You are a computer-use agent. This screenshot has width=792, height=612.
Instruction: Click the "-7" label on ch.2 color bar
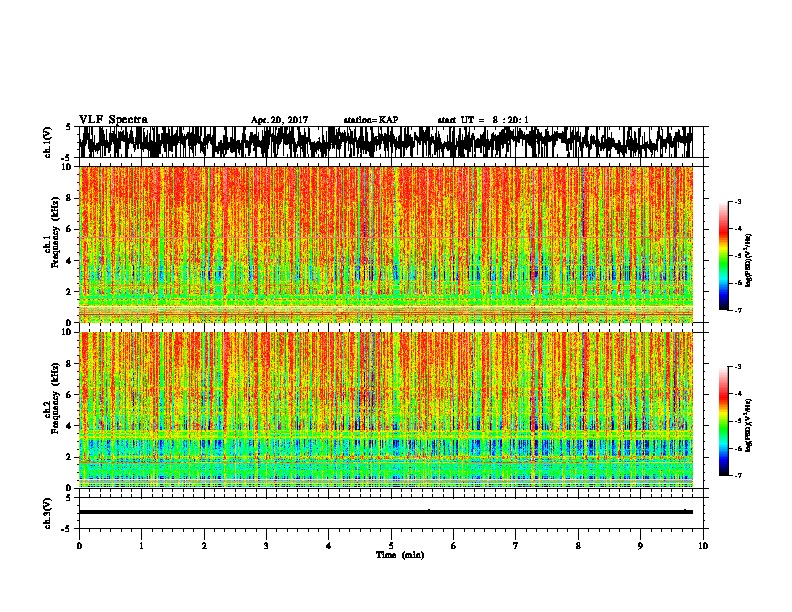tap(737, 476)
